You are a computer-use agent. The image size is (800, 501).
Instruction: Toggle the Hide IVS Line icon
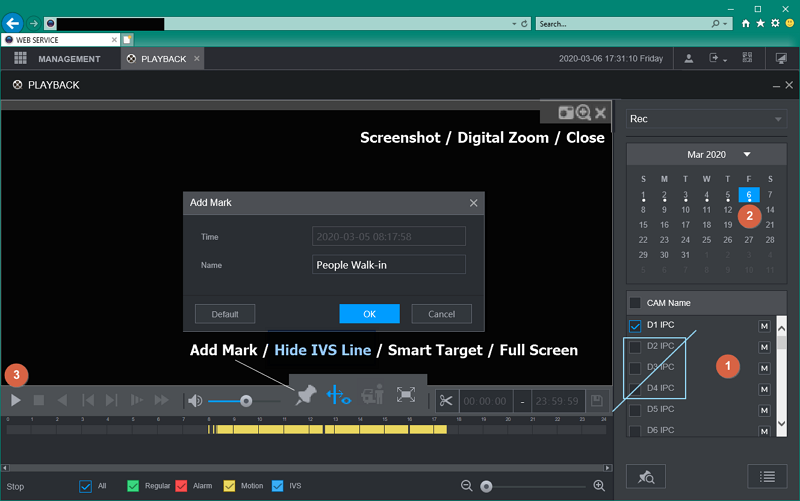(x=338, y=395)
